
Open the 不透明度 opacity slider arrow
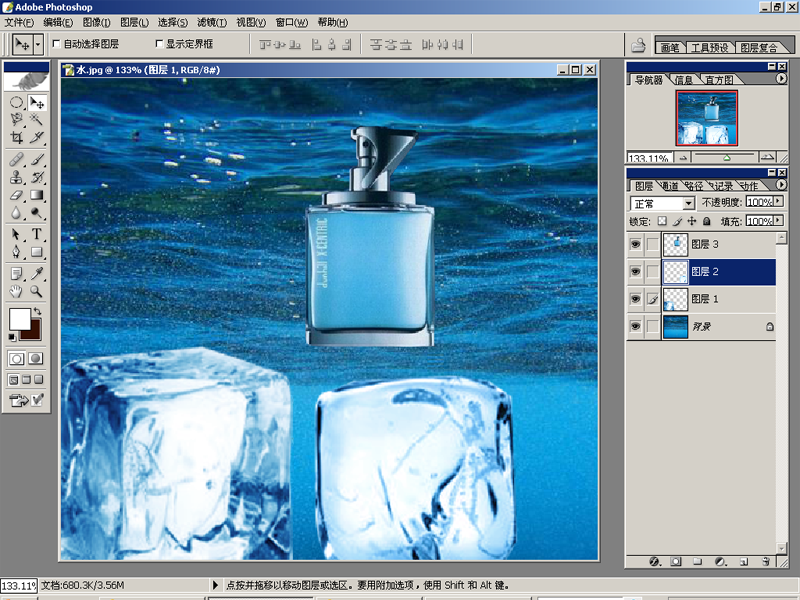[x=779, y=202]
